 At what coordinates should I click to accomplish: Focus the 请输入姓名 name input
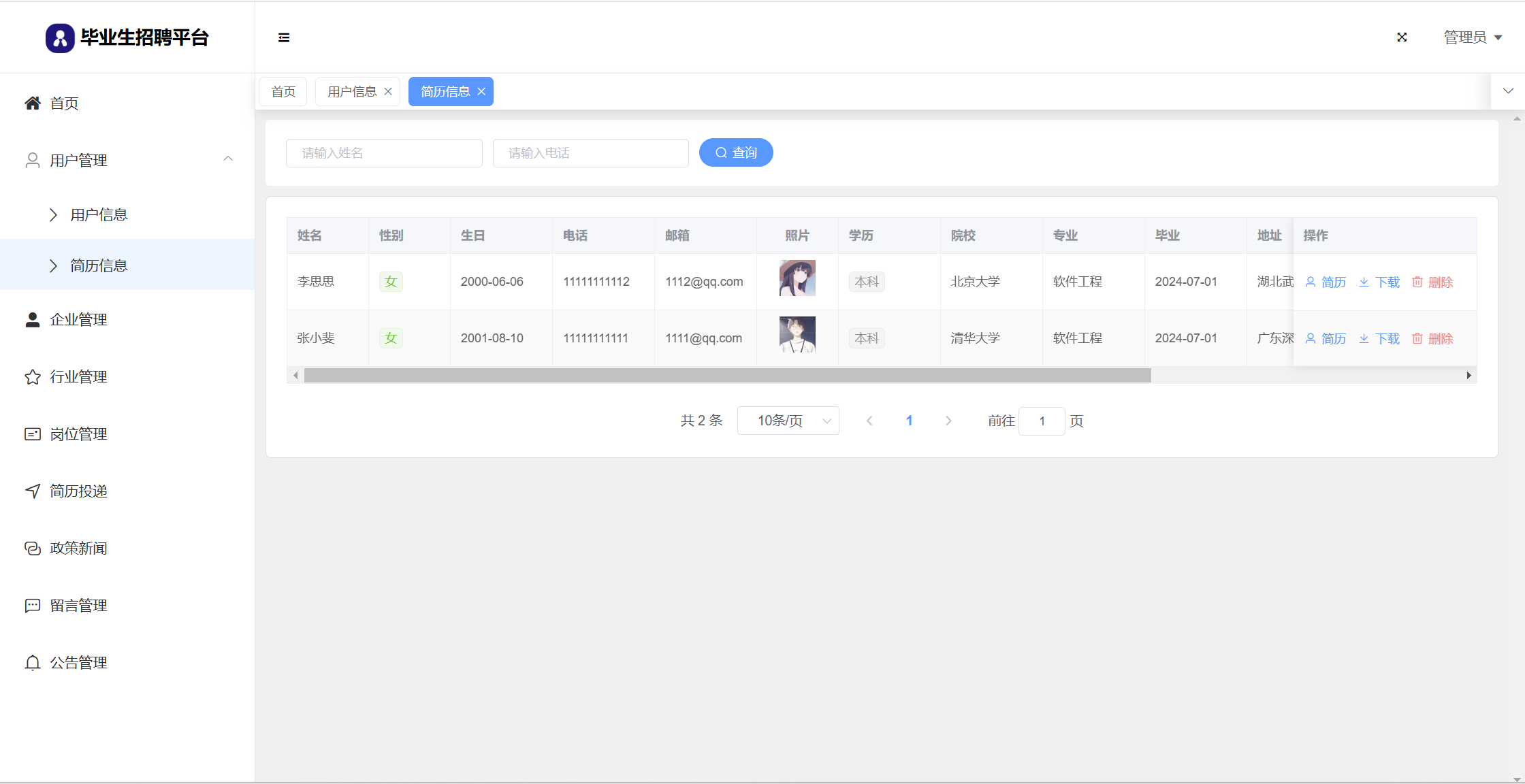point(384,153)
